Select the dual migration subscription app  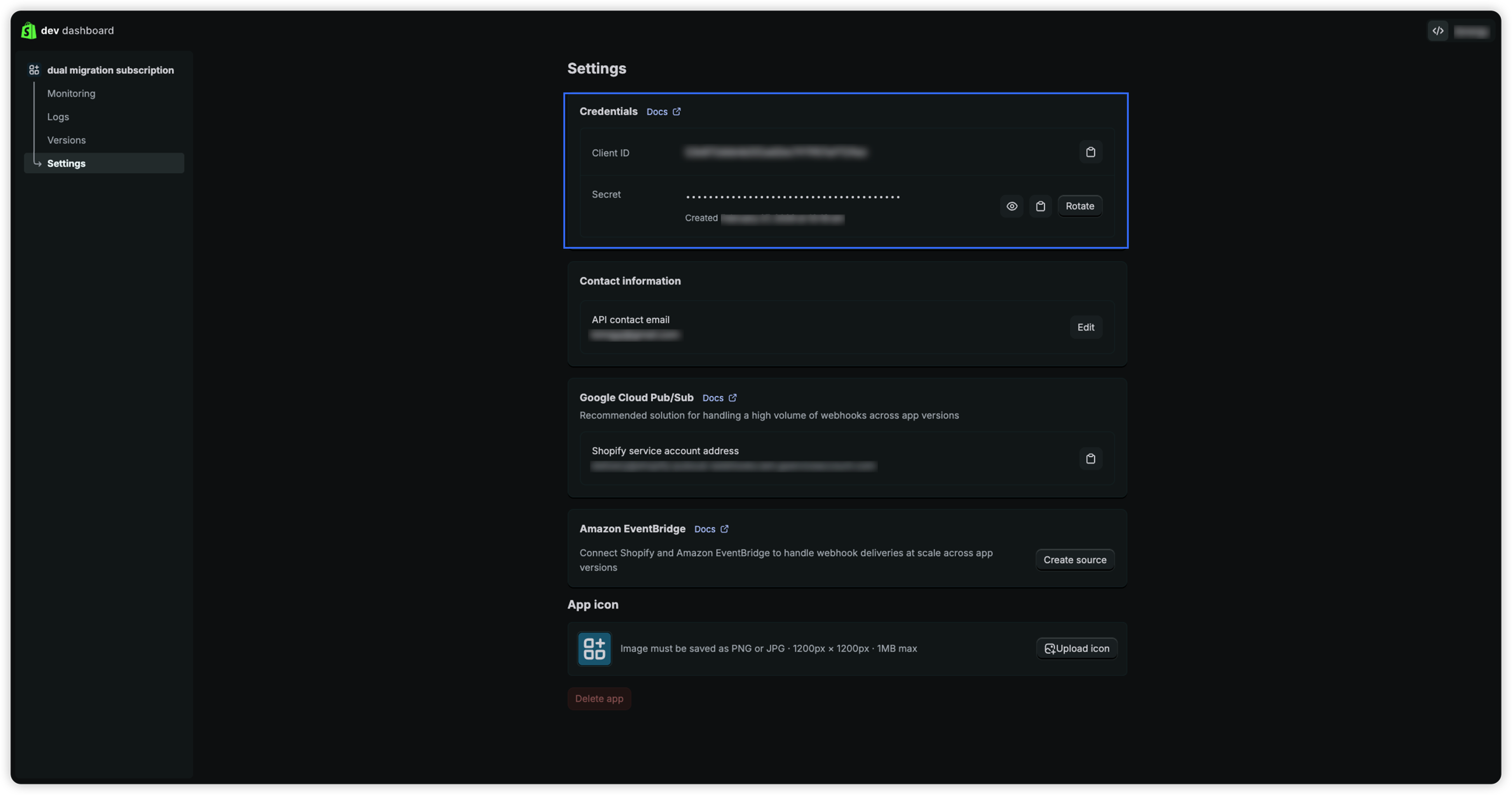pos(110,70)
